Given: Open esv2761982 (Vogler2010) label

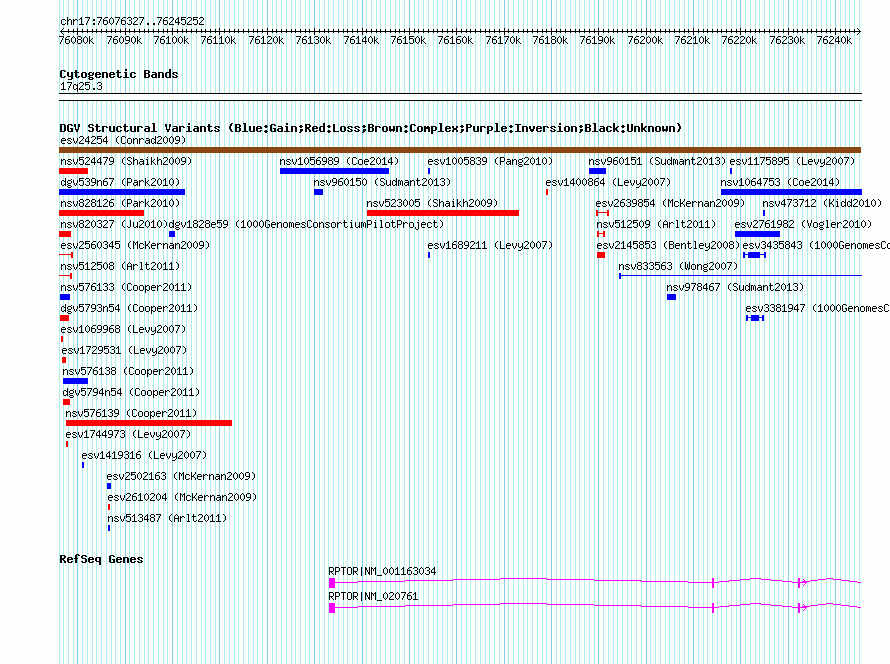Looking at the screenshot, I should (803, 224).
